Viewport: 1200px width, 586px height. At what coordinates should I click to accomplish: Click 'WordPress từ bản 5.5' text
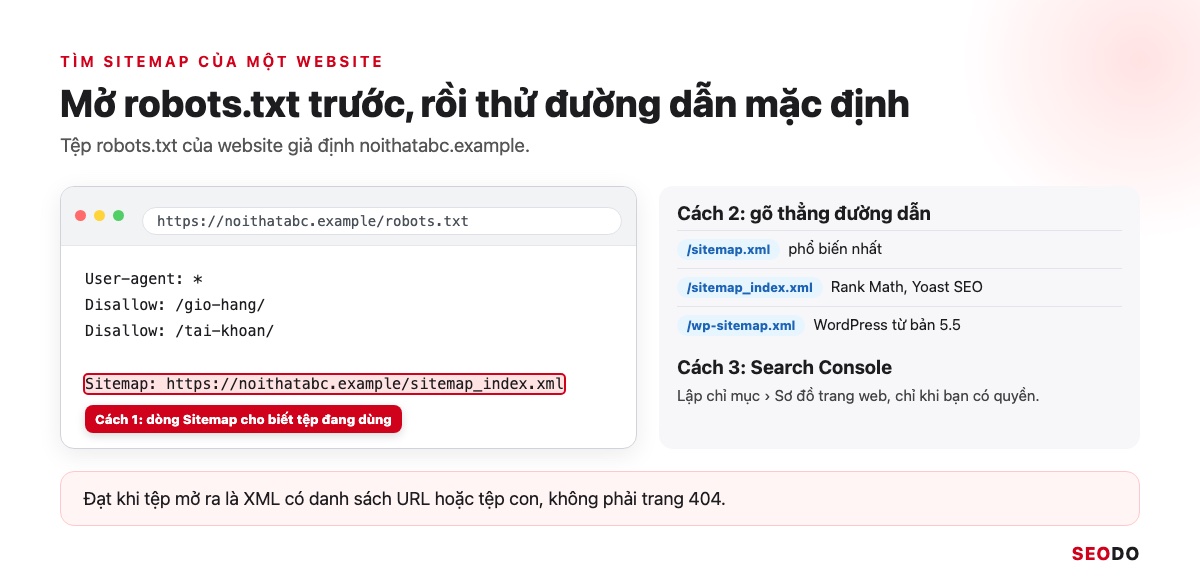tap(887, 325)
